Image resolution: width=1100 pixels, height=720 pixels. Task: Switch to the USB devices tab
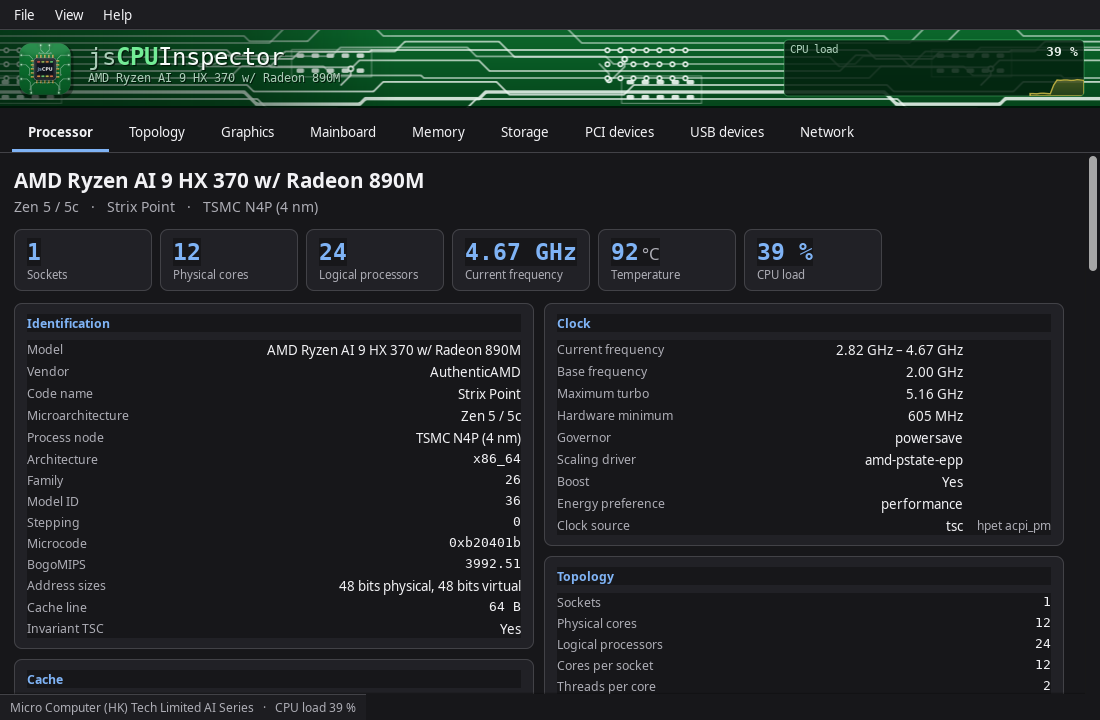[727, 132]
